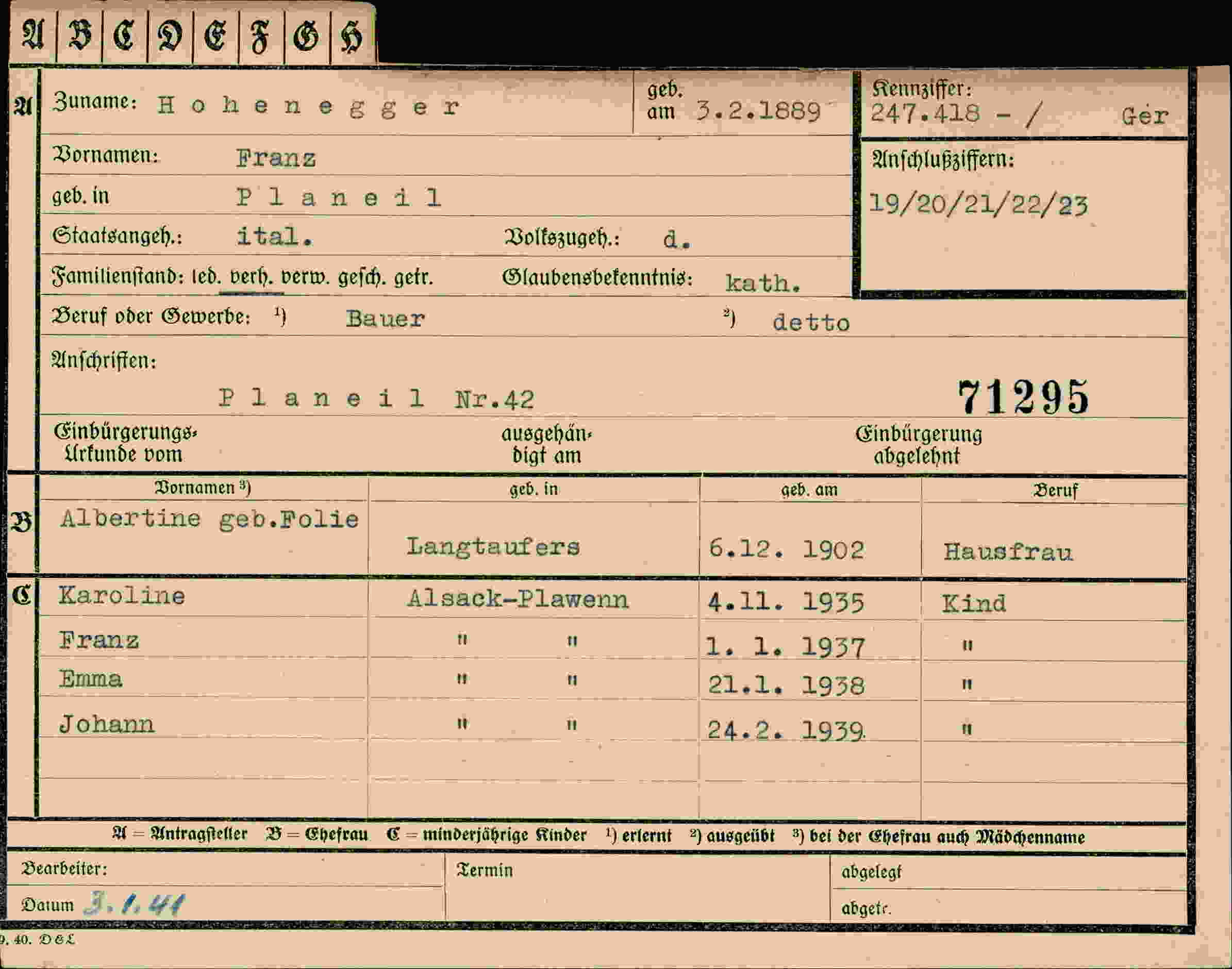Click the child name Franz in section C

pos(99,641)
